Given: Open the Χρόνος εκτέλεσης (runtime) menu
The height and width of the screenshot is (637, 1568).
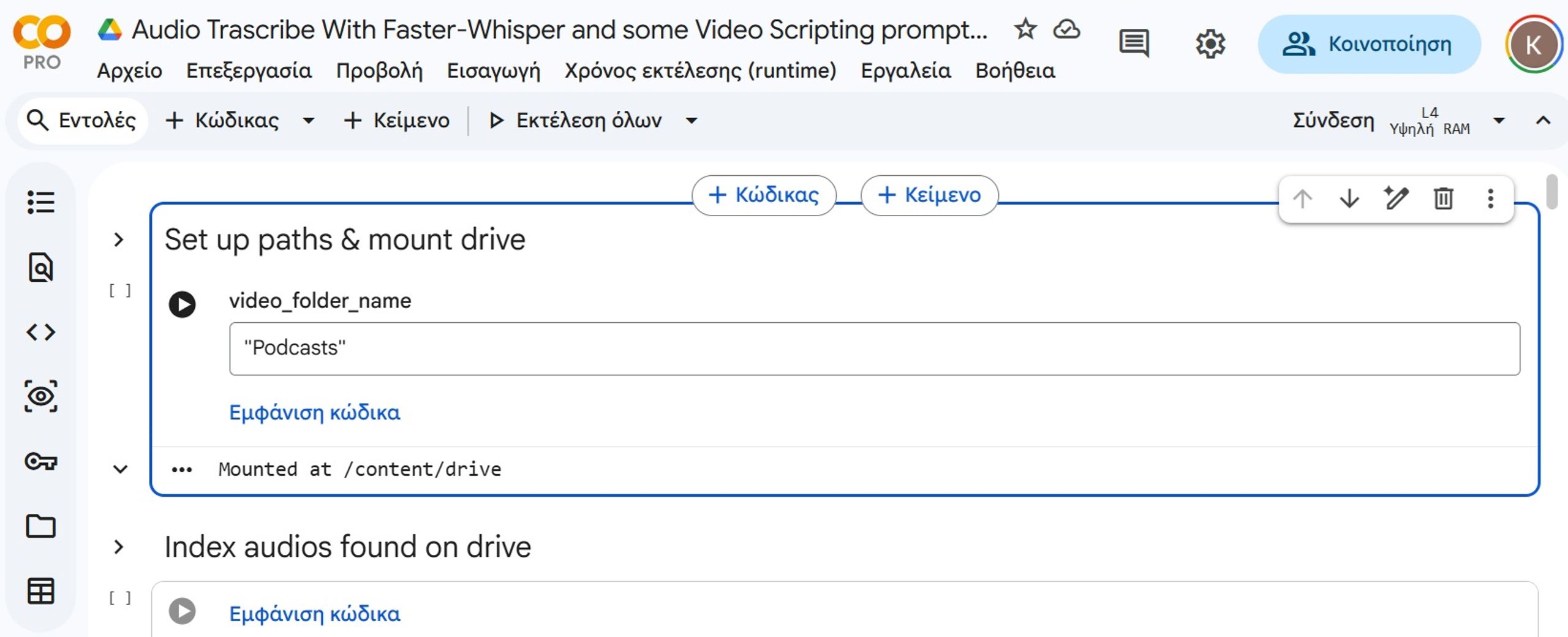Looking at the screenshot, I should (x=701, y=71).
